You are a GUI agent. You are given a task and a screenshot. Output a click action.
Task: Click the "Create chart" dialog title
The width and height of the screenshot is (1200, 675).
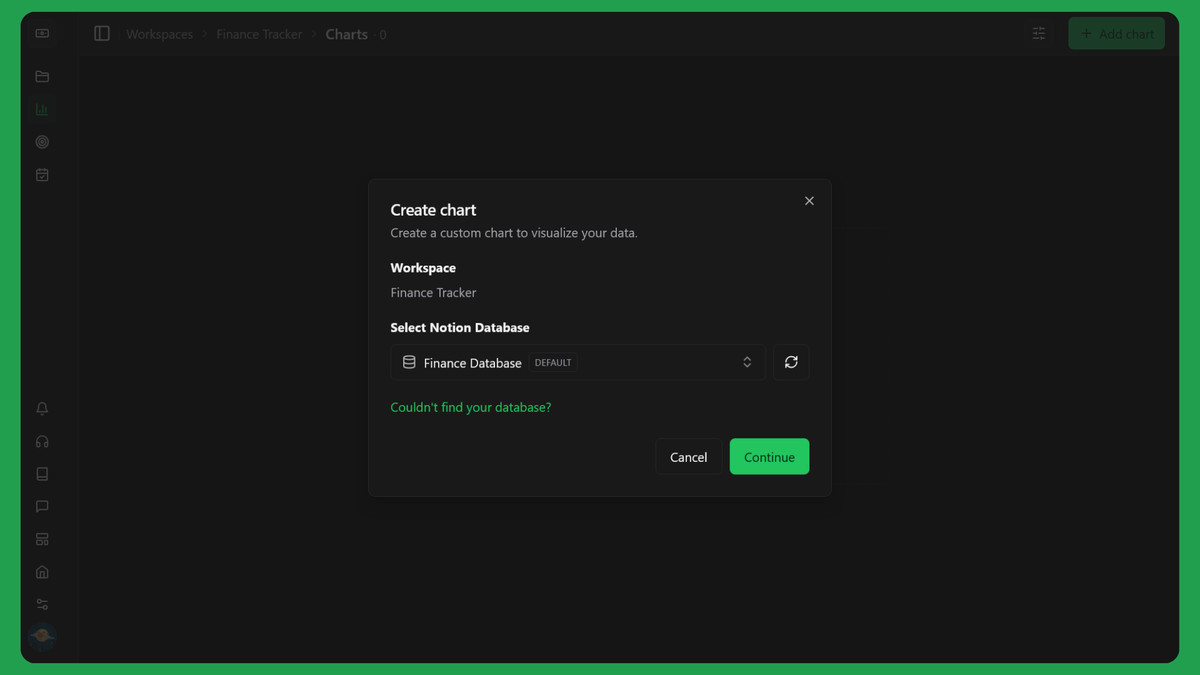click(x=433, y=210)
